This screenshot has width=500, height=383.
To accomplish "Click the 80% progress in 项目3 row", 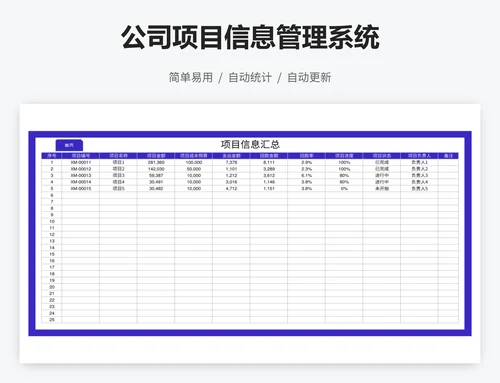I will 344,175.
